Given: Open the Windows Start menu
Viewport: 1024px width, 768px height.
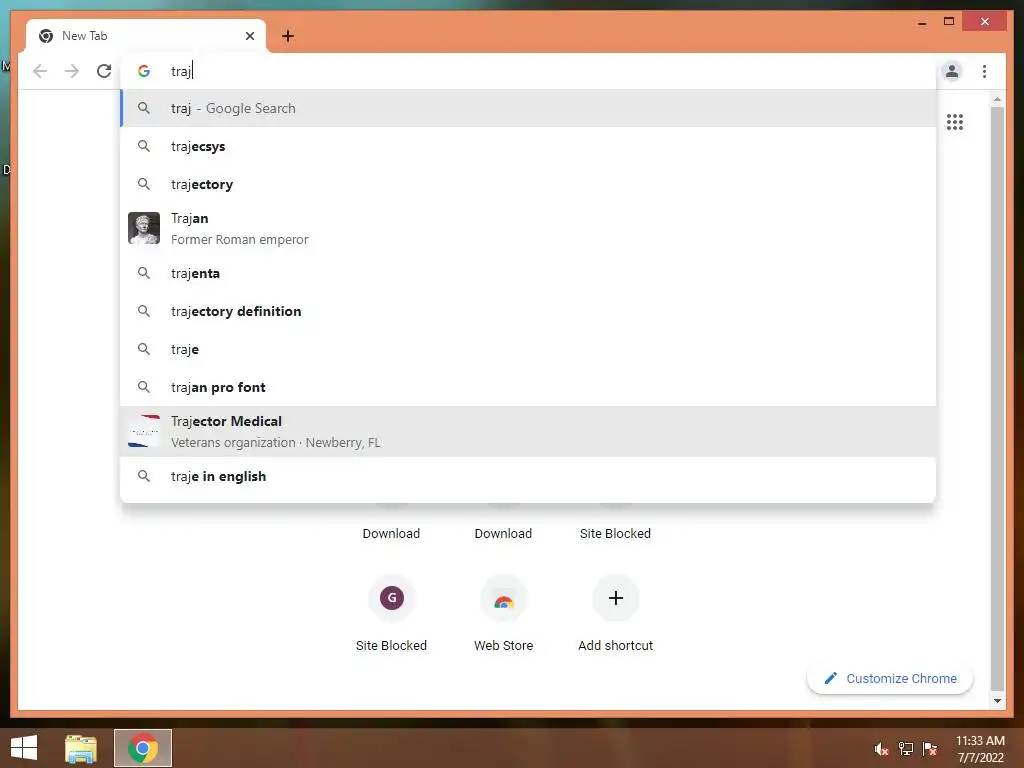Looking at the screenshot, I should click(x=24, y=748).
